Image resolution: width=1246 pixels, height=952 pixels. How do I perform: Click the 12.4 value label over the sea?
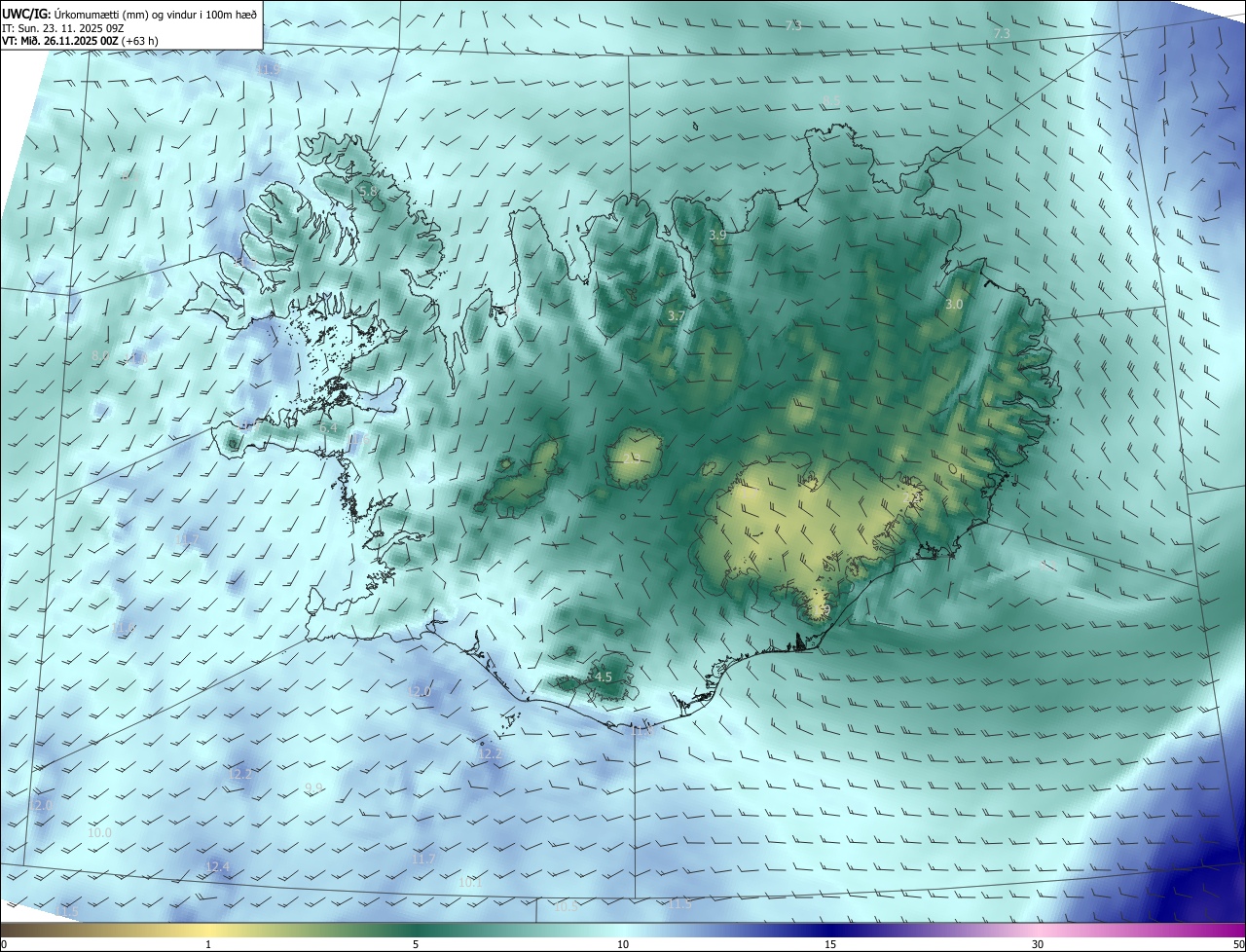(x=218, y=866)
